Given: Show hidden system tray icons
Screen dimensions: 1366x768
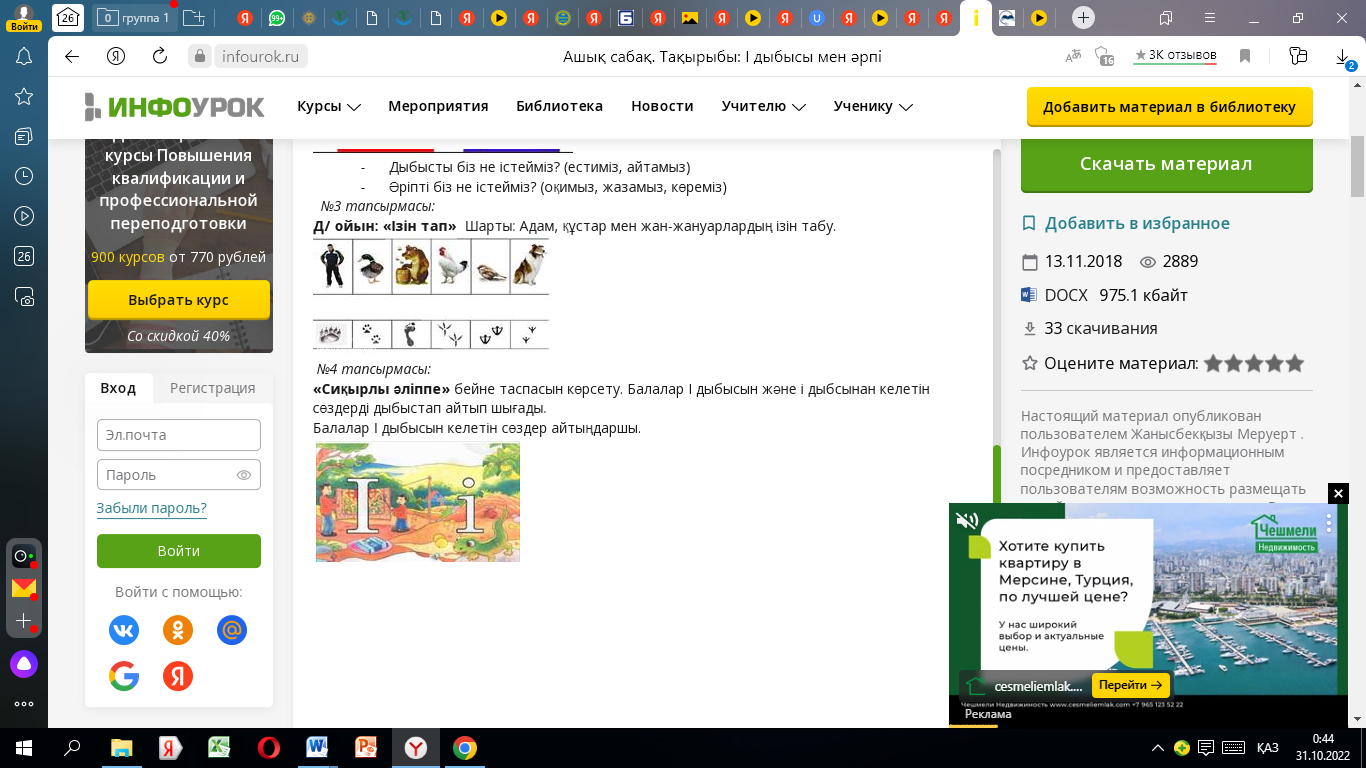Looking at the screenshot, I should [1157, 748].
